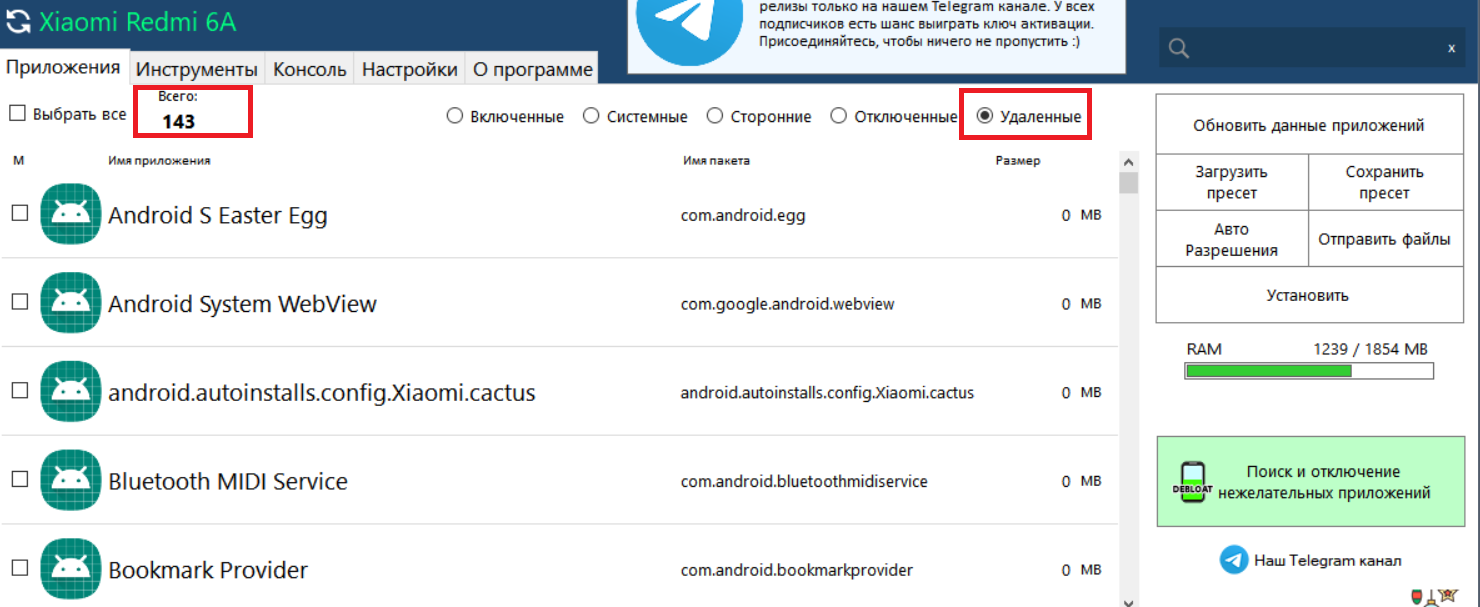The height and width of the screenshot is (607, 1480).
Task: Click the scroll up arrow of the app list
Action: click(x=1129, y=162)
